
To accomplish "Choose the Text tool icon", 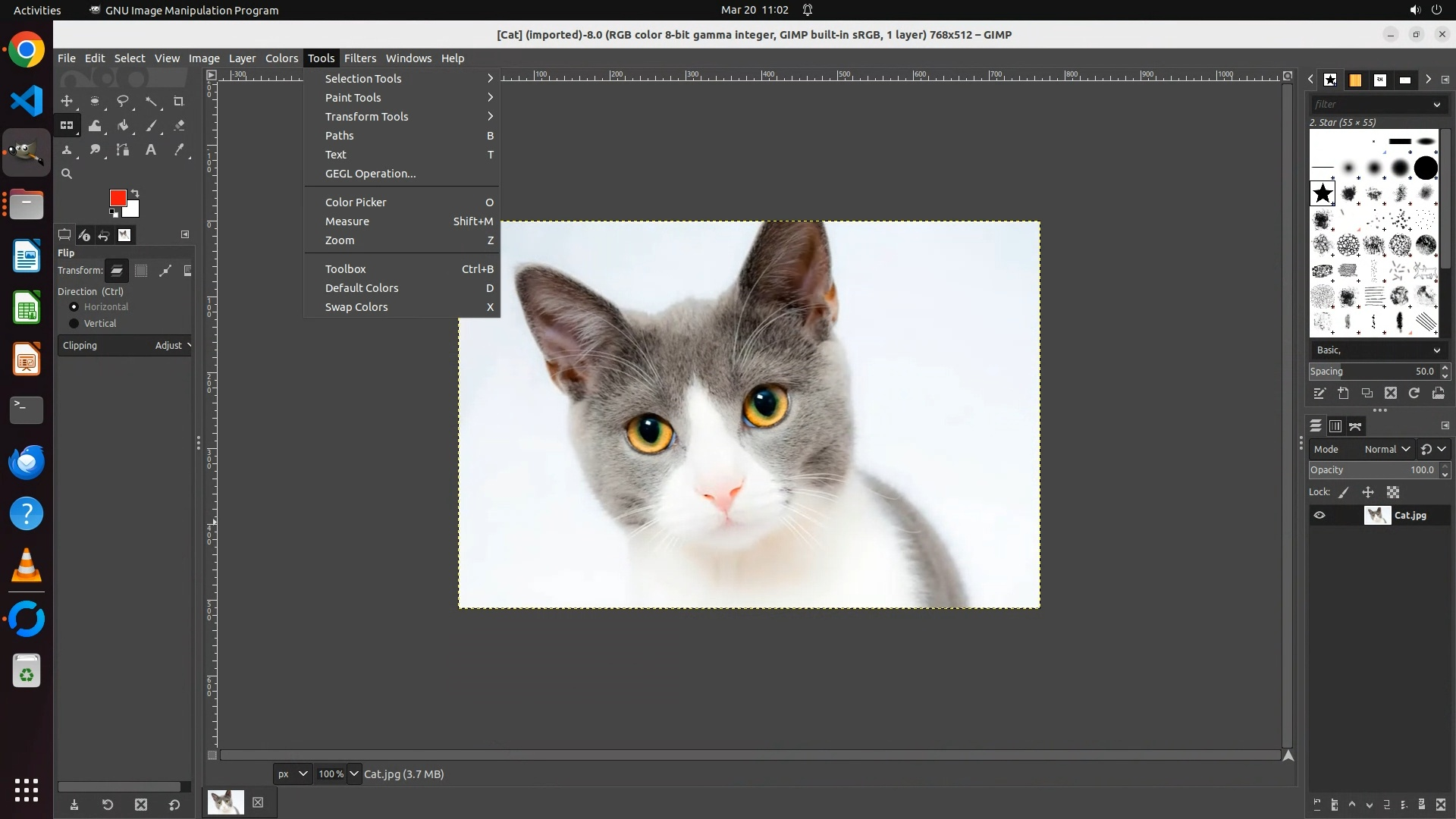I will click(151, 150).
